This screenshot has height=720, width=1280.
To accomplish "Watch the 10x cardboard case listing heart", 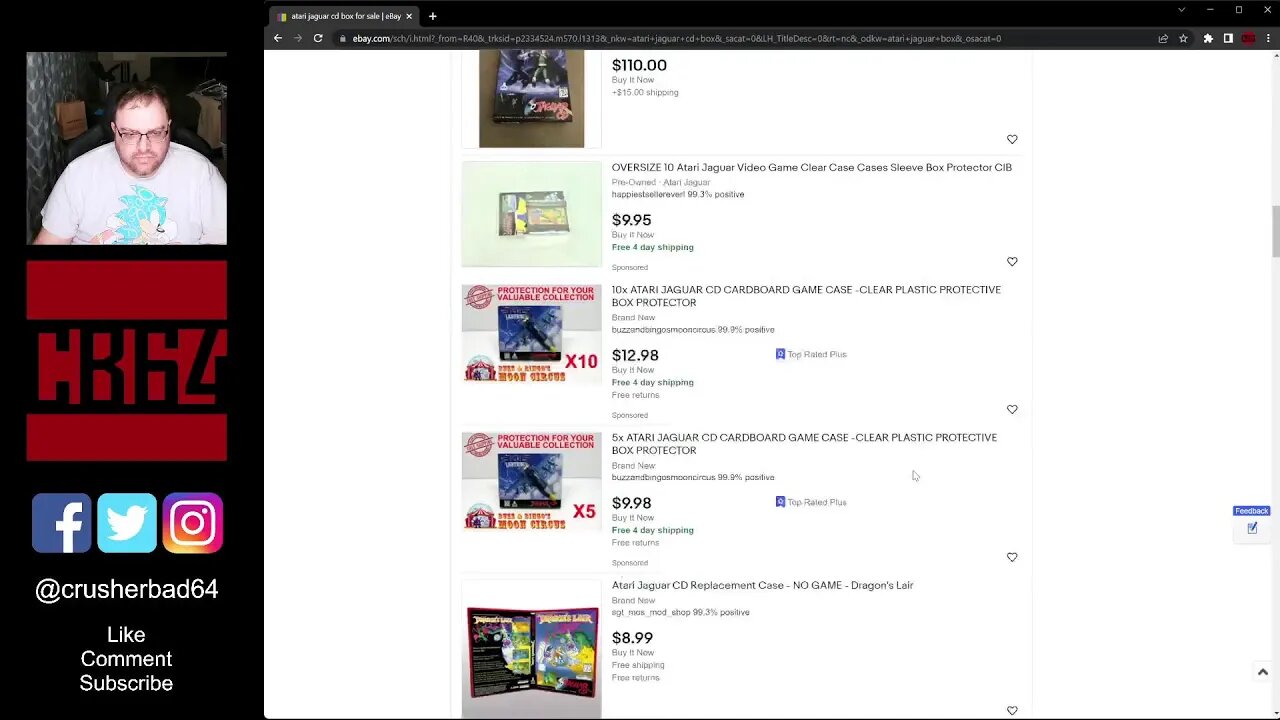I will (1012, 409).
